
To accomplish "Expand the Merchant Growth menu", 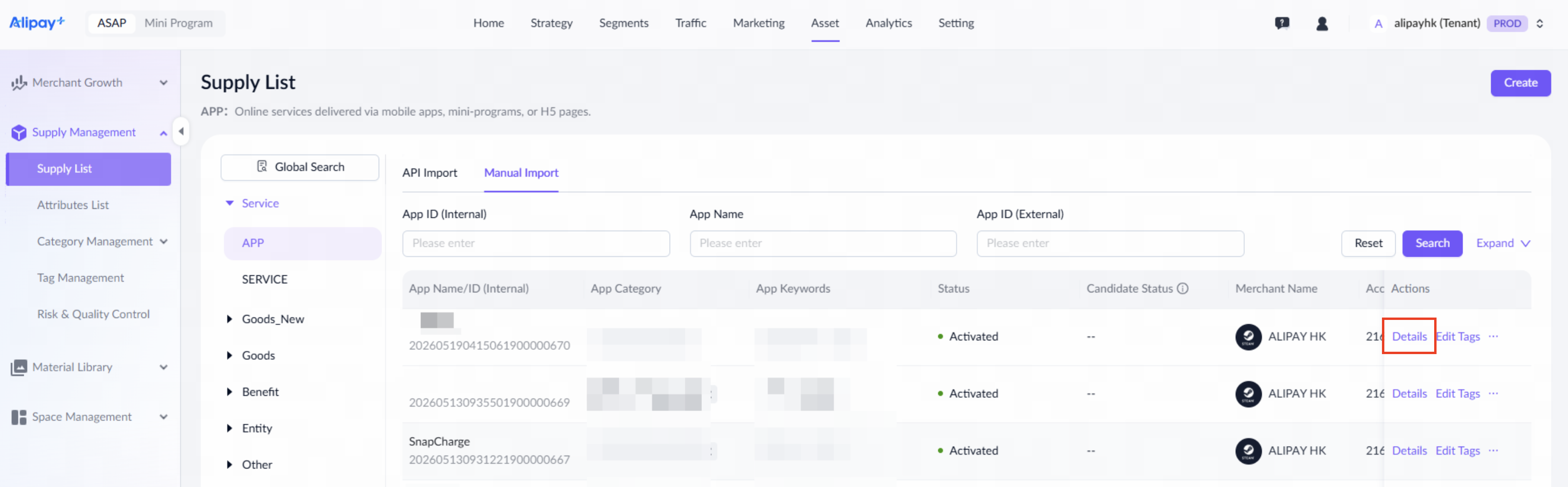I will (x=163, y=83).
